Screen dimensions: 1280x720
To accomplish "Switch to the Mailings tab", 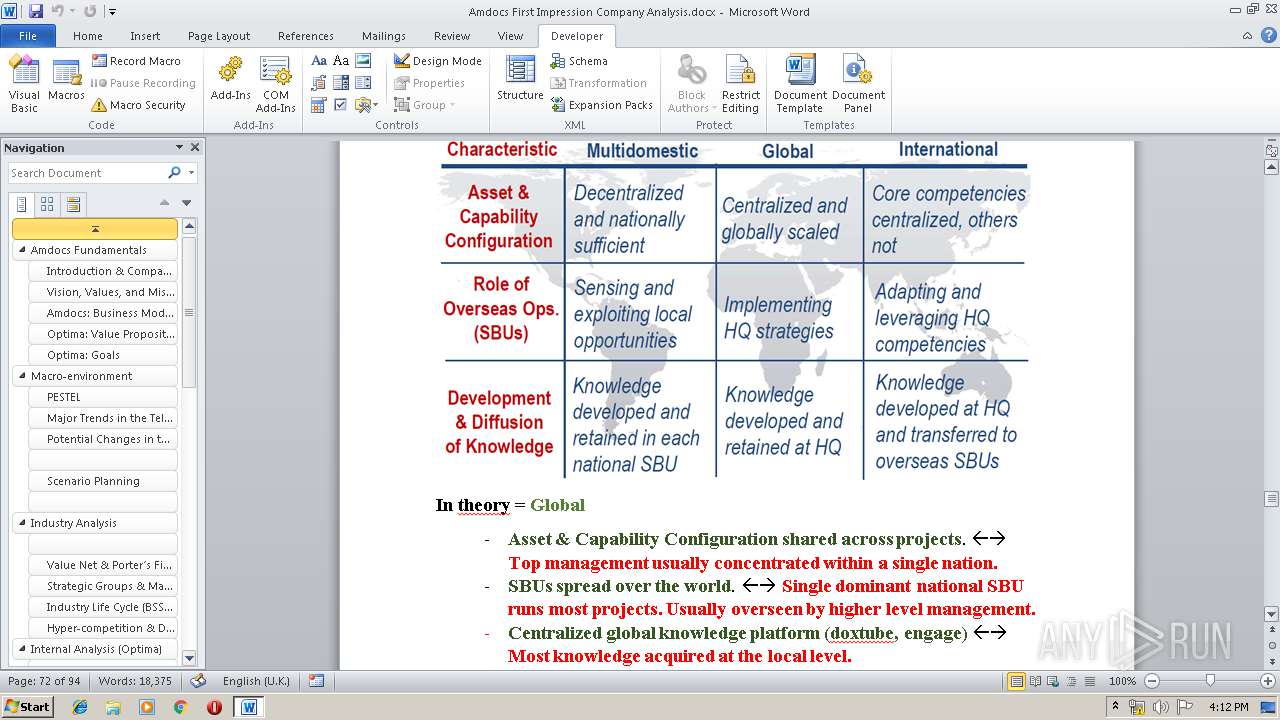I will tap(384, 36).
